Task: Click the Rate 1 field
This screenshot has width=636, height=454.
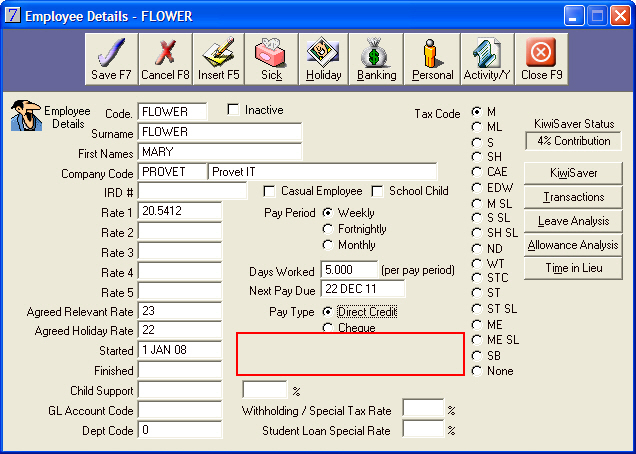Action: tap(180, 211)
